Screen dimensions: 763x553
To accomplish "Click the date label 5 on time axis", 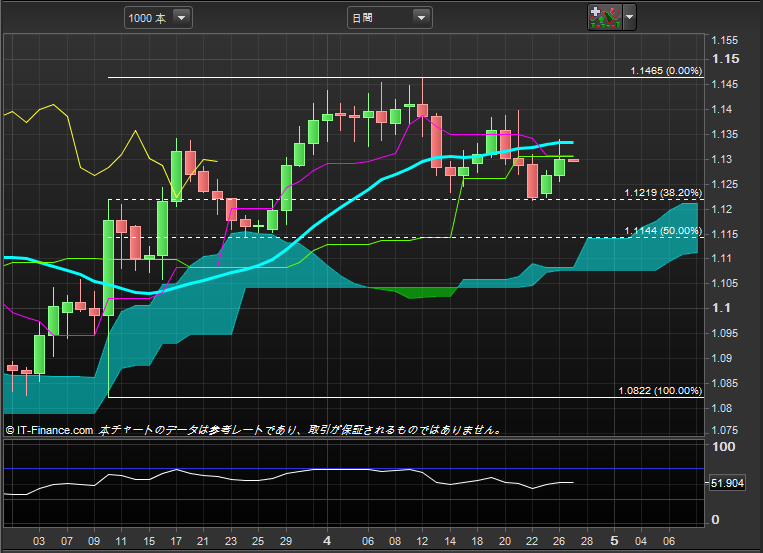I will (614, 540).
